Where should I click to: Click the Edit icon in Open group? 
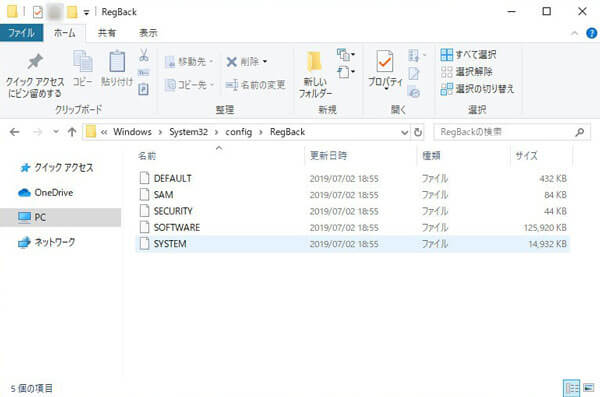[x=414, y=74]
